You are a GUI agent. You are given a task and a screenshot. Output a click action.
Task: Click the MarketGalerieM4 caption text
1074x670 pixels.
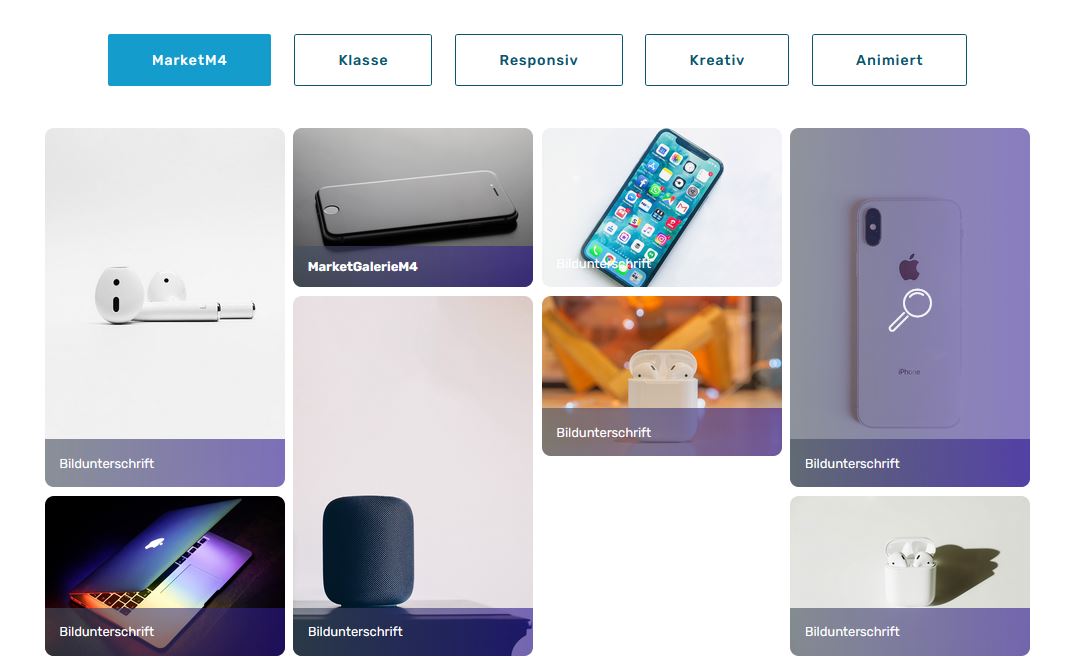[x=362, y=266]
